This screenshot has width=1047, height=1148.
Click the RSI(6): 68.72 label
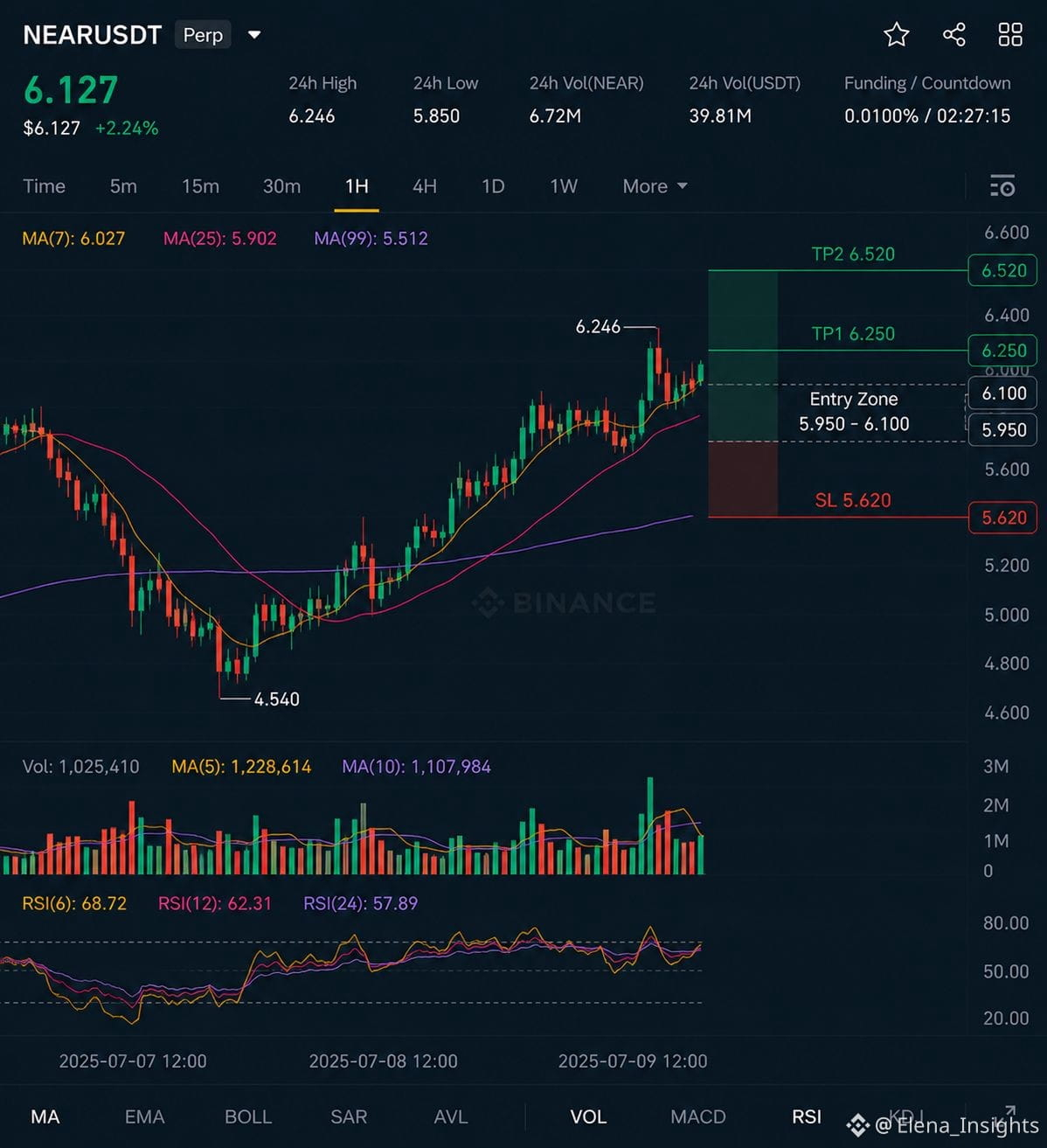[x=74, y=903]
